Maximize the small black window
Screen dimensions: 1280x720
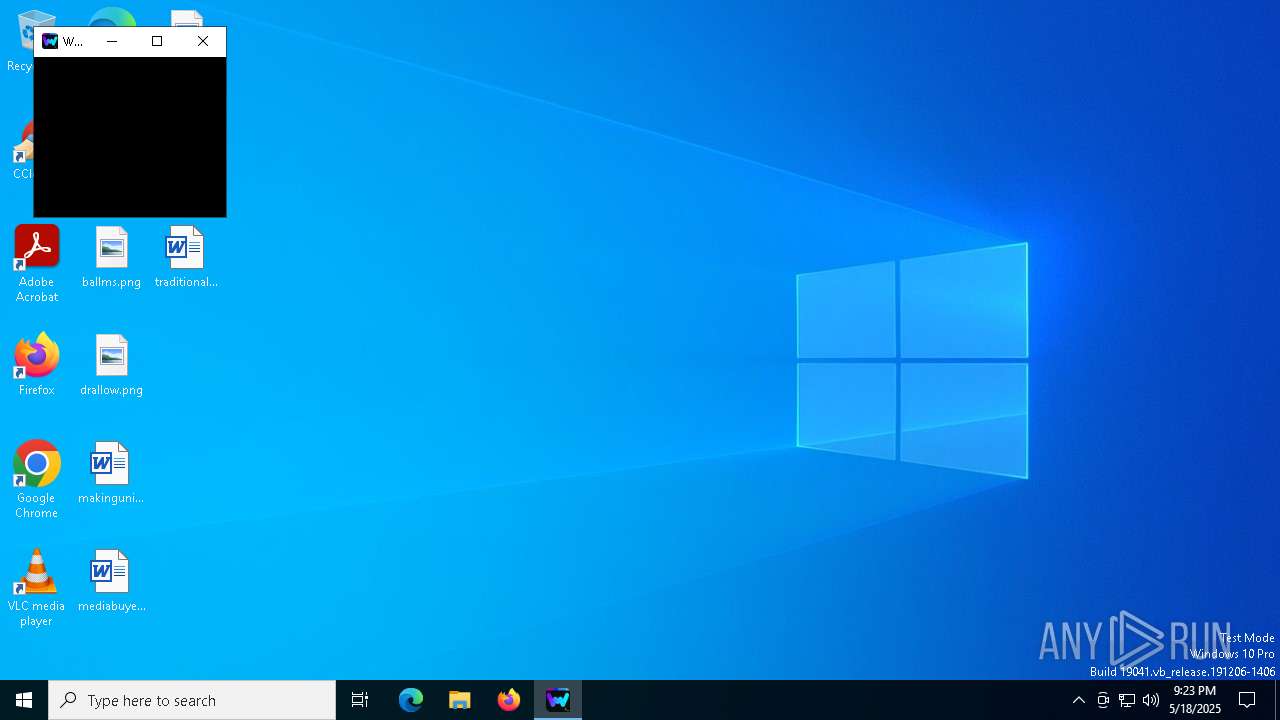tap(157, 41)
